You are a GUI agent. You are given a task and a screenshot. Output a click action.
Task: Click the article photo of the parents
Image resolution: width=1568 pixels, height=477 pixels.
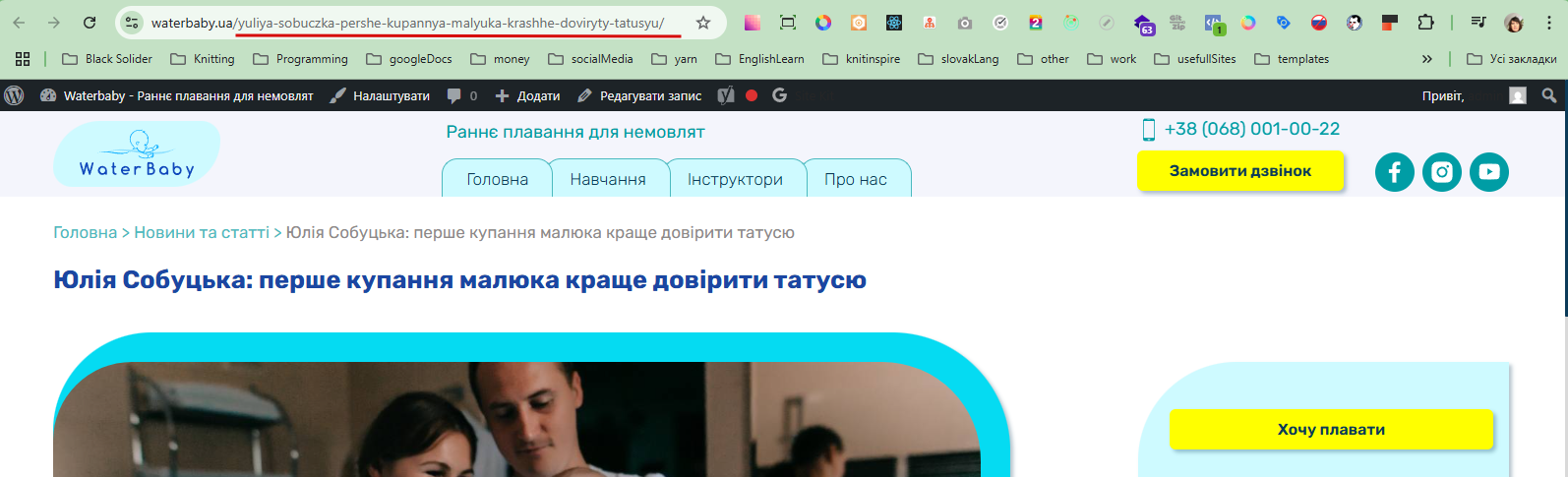click(516, 420)
